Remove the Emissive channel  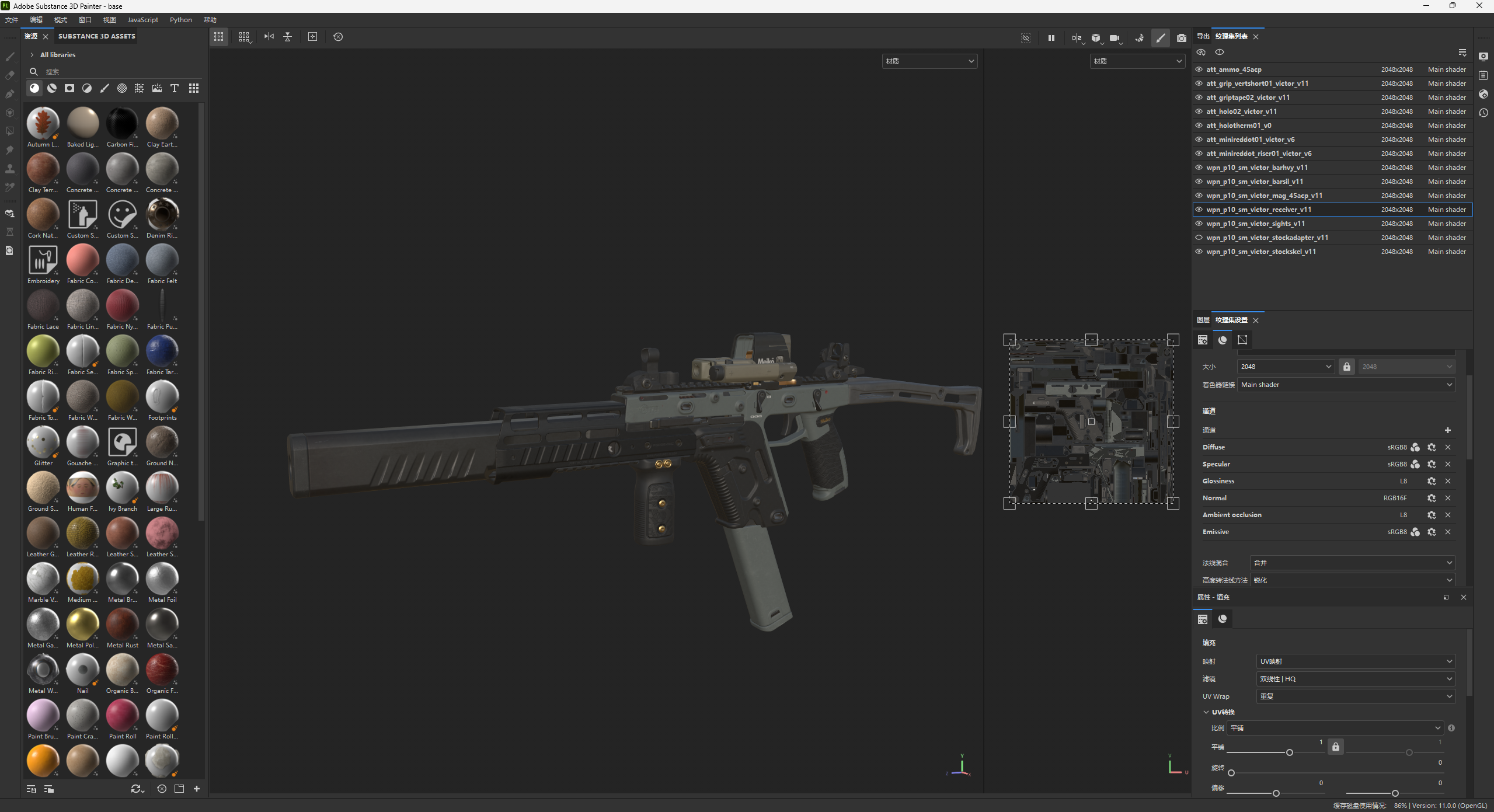tap(1447, 532)
